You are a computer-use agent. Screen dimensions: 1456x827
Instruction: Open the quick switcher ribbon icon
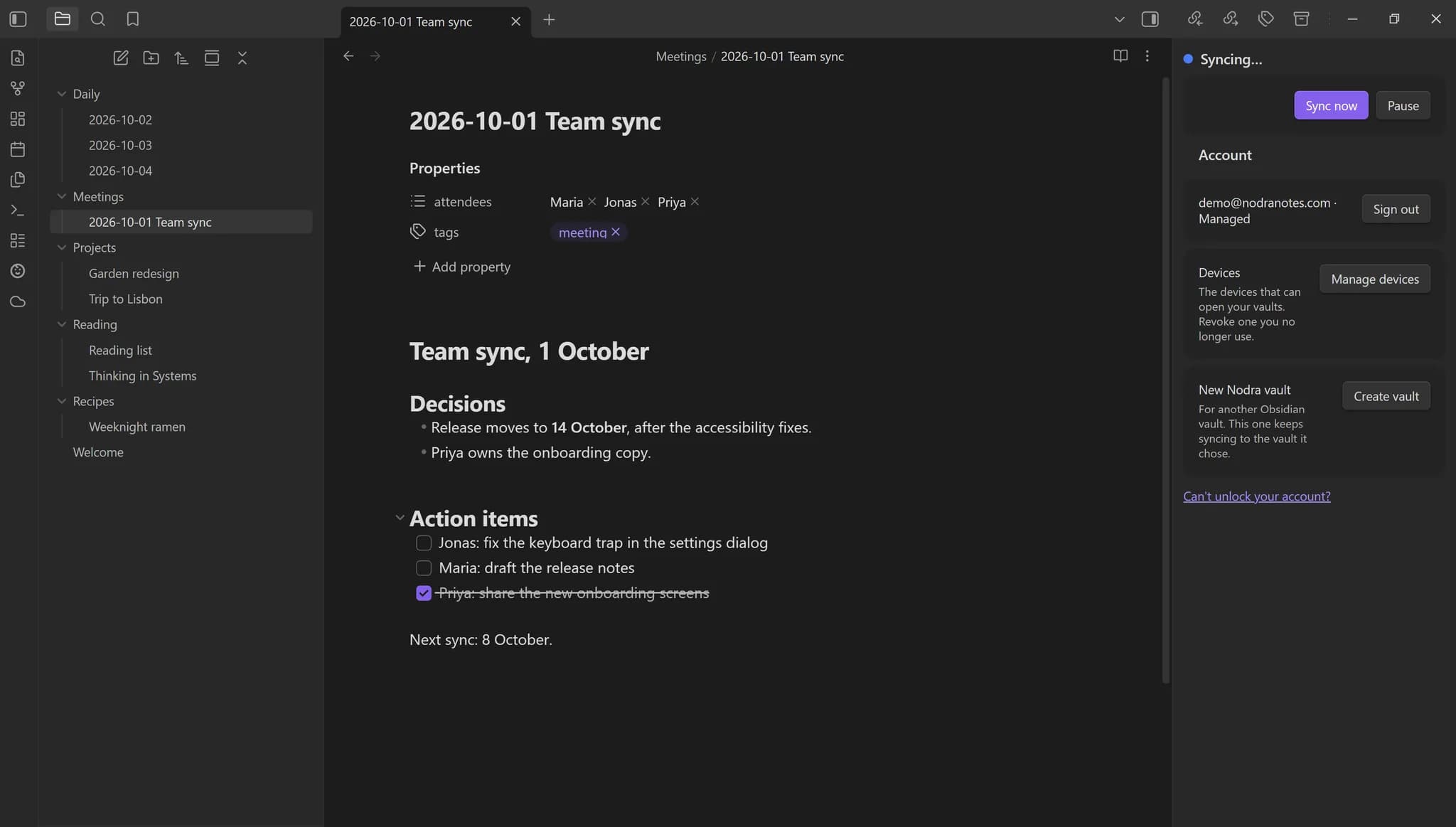pos(18,58)
